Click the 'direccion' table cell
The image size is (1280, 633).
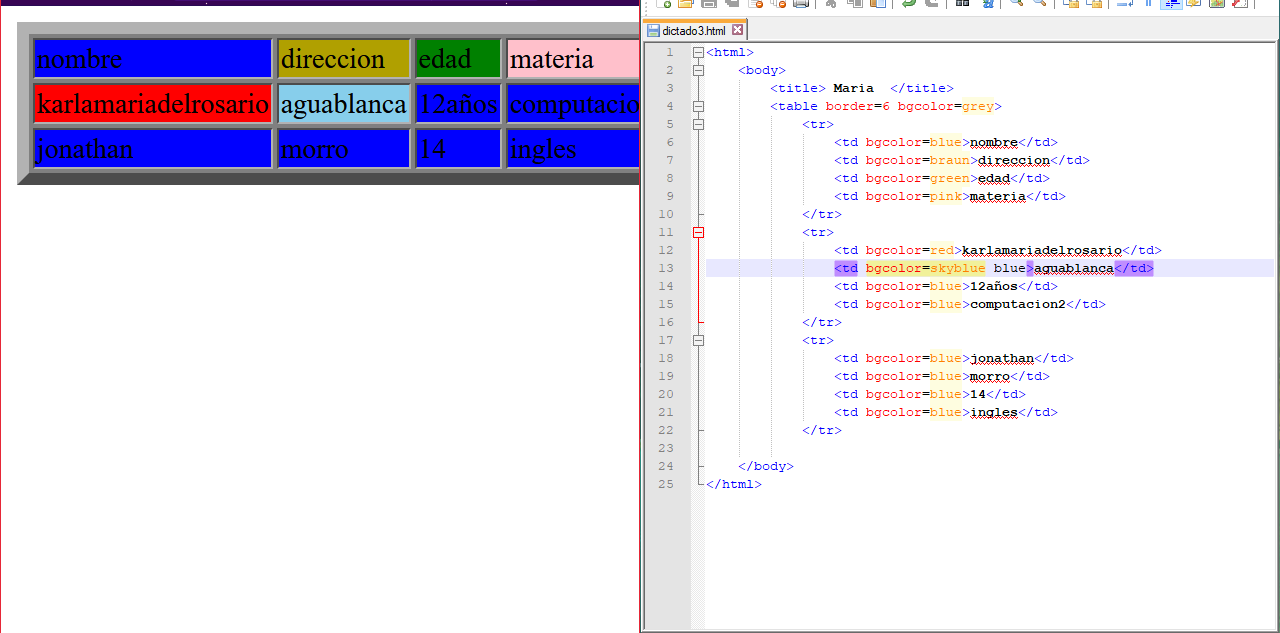[344, 58]
